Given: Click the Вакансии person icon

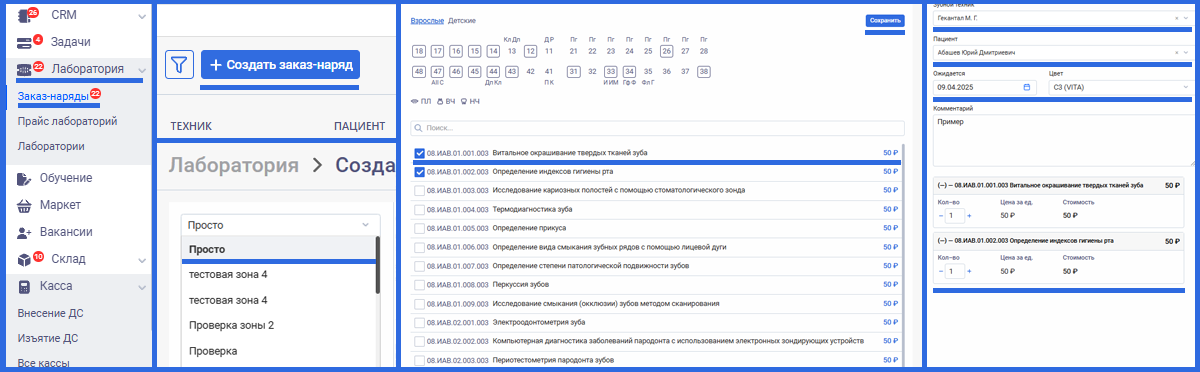Looking at the screenshot, I should pyautogui.click(x=27, y=232).
